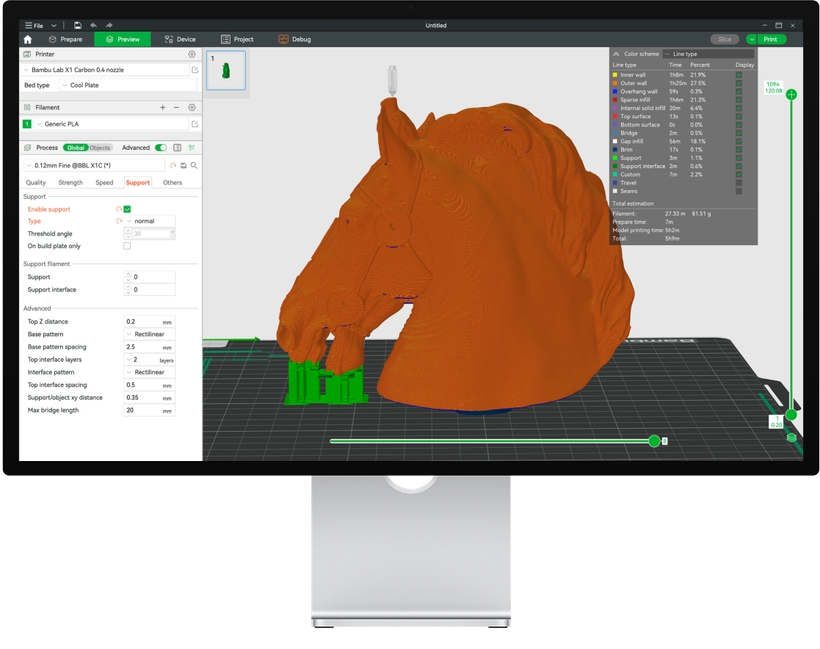Select Global process scope
820x649 pixels.
[75, 147]
